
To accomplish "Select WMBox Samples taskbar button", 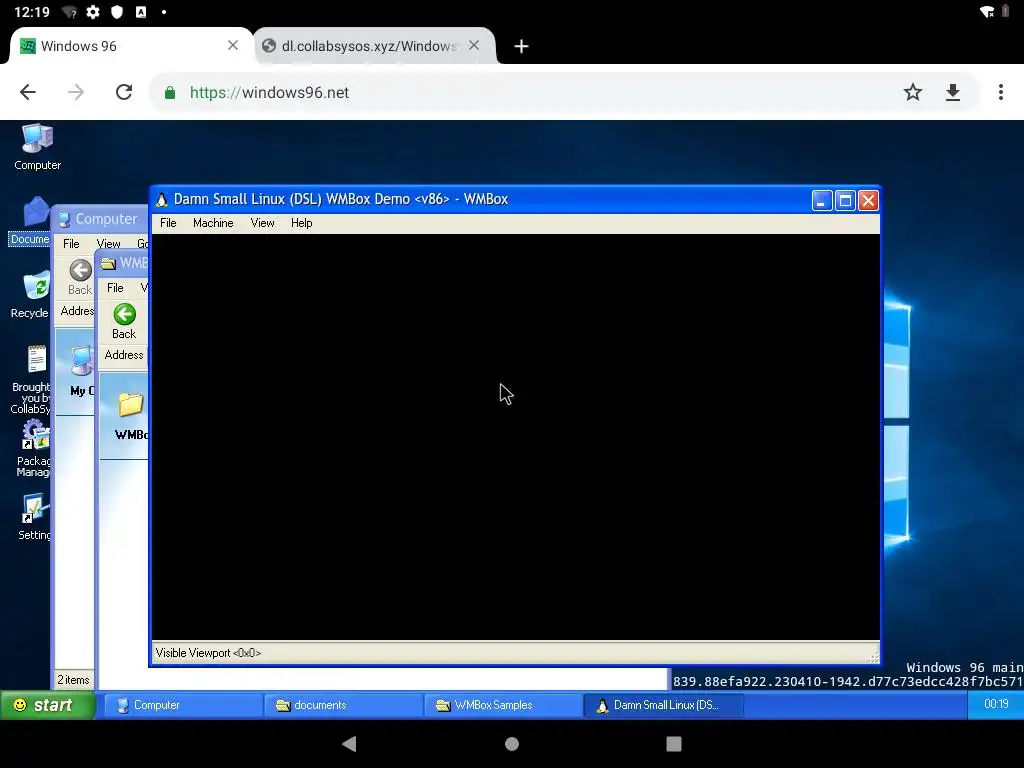I will [503, 705].
